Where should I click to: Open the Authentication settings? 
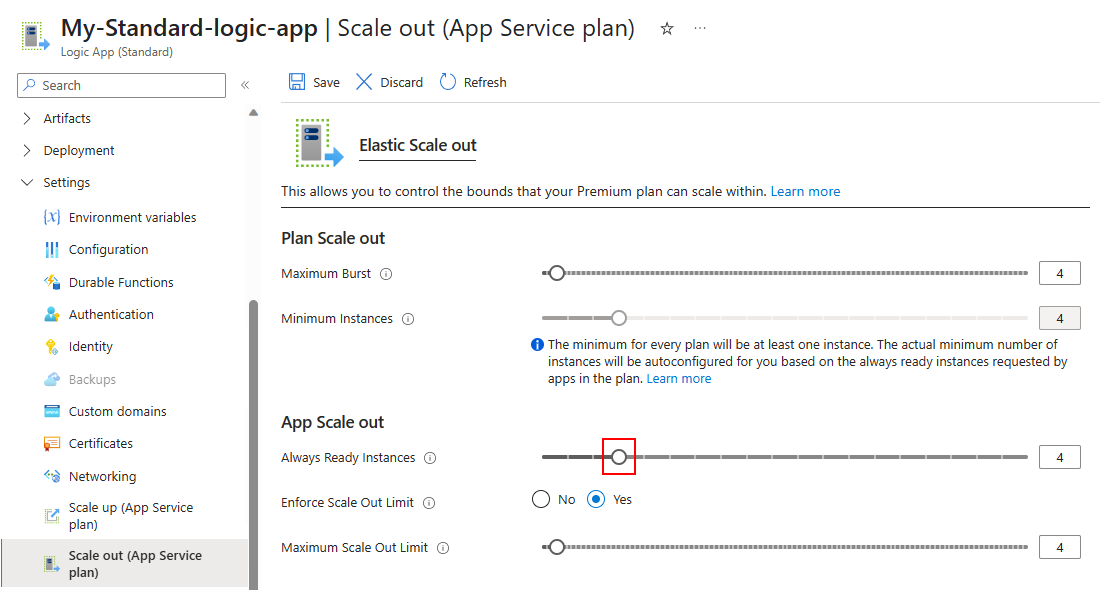(110, 313)
